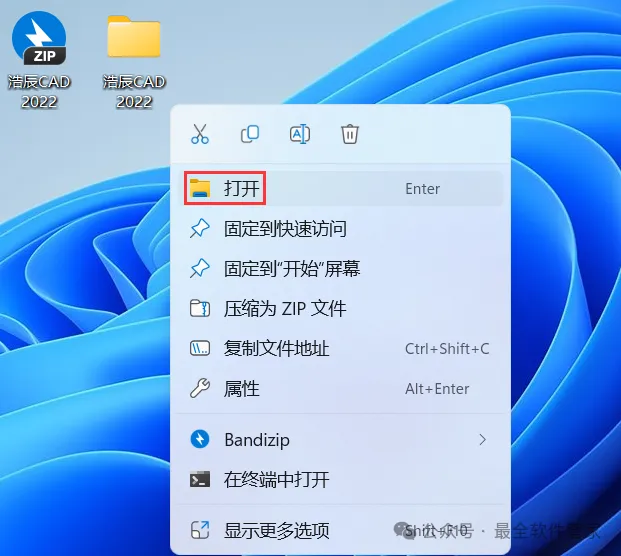Screen dimensions: 621x556
Task: Click the Delete trash icon
Action: [350, 134]
